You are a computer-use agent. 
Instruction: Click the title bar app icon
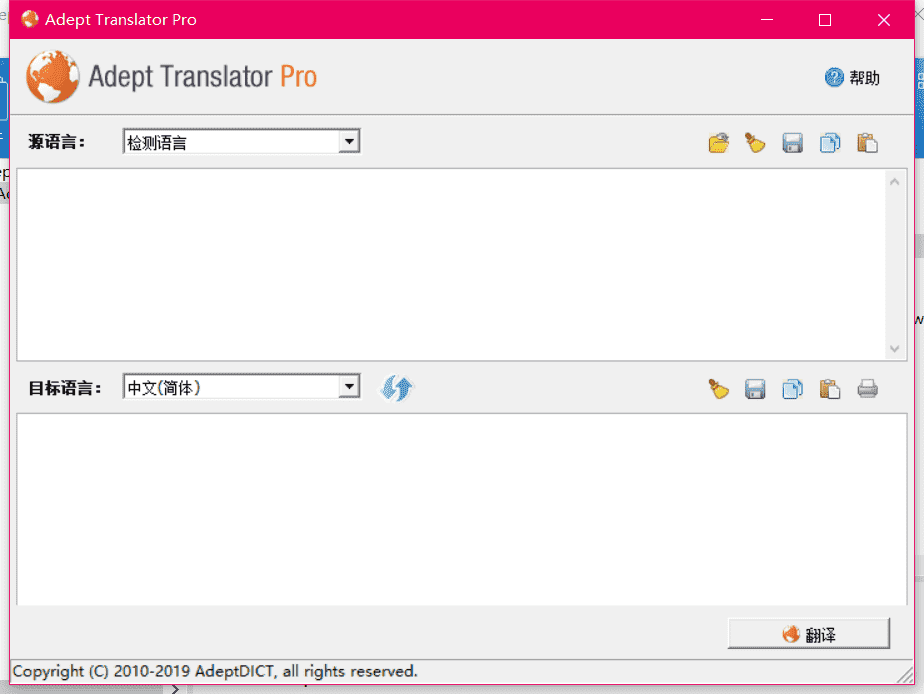point(29,19)
